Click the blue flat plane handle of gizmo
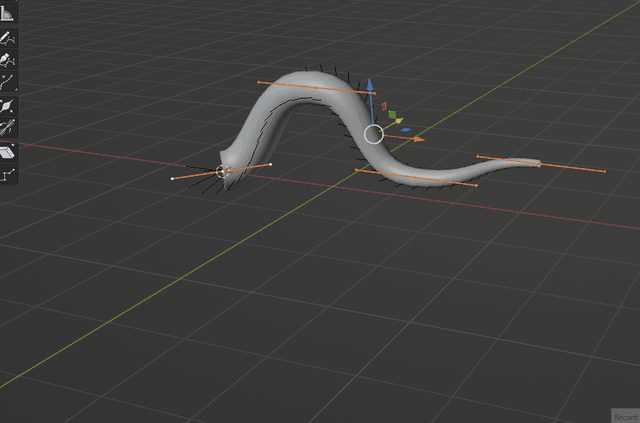 pyautogui.click(x=405, y=130)
